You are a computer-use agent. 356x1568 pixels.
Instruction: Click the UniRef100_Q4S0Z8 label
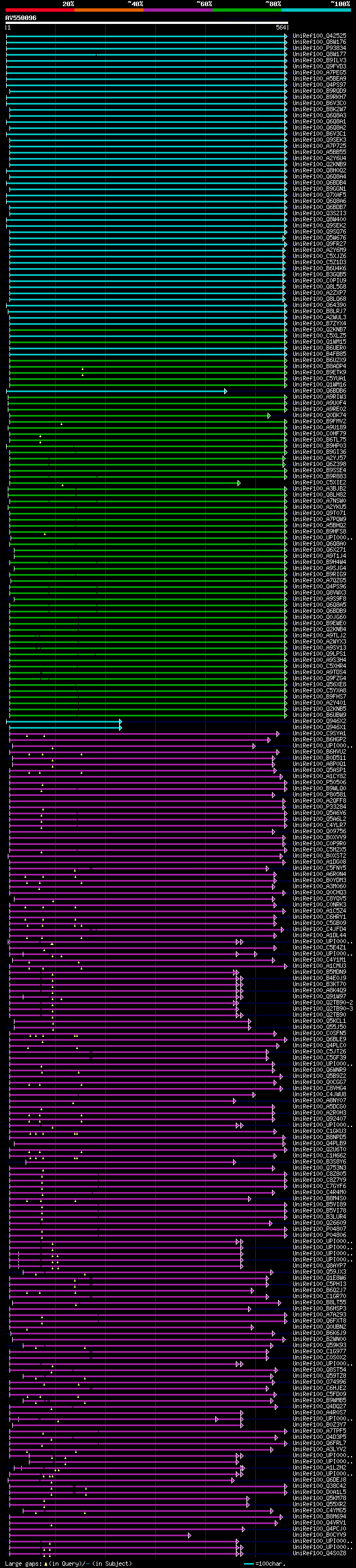(x=319, y=1553)
